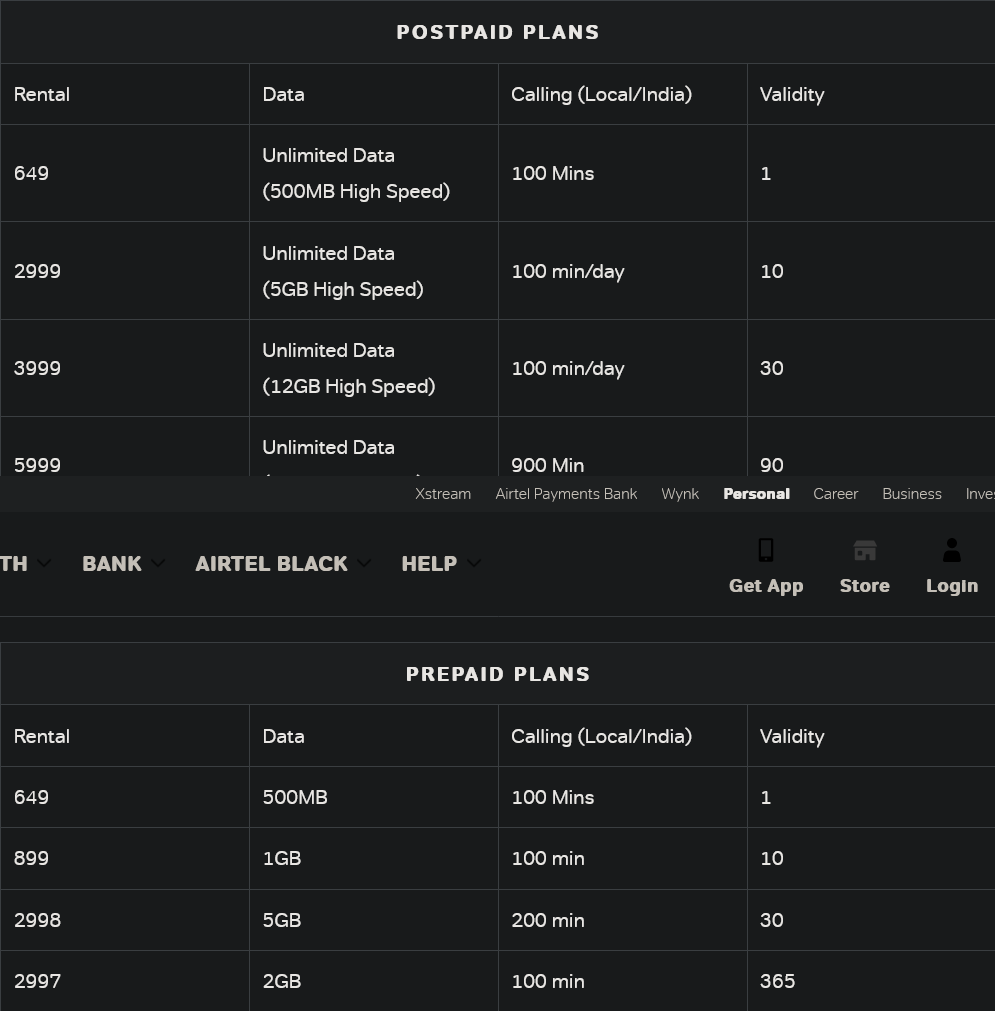Visit the Wynk link

(680, 494)
